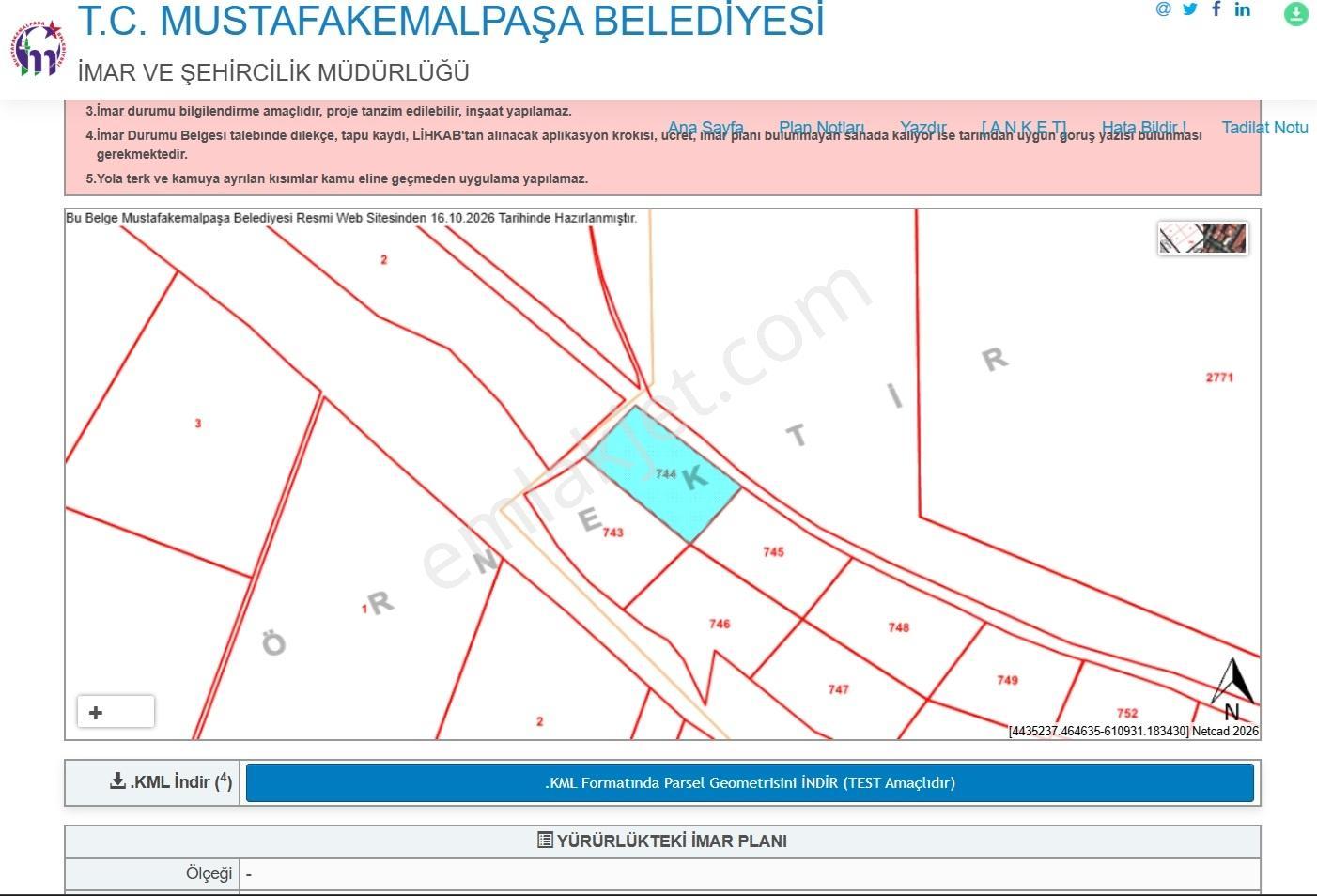This screenshot has width=1317, height=896.
Task: Click the Mustafakemalpaşa municipality logo
Action: (39, 49)
